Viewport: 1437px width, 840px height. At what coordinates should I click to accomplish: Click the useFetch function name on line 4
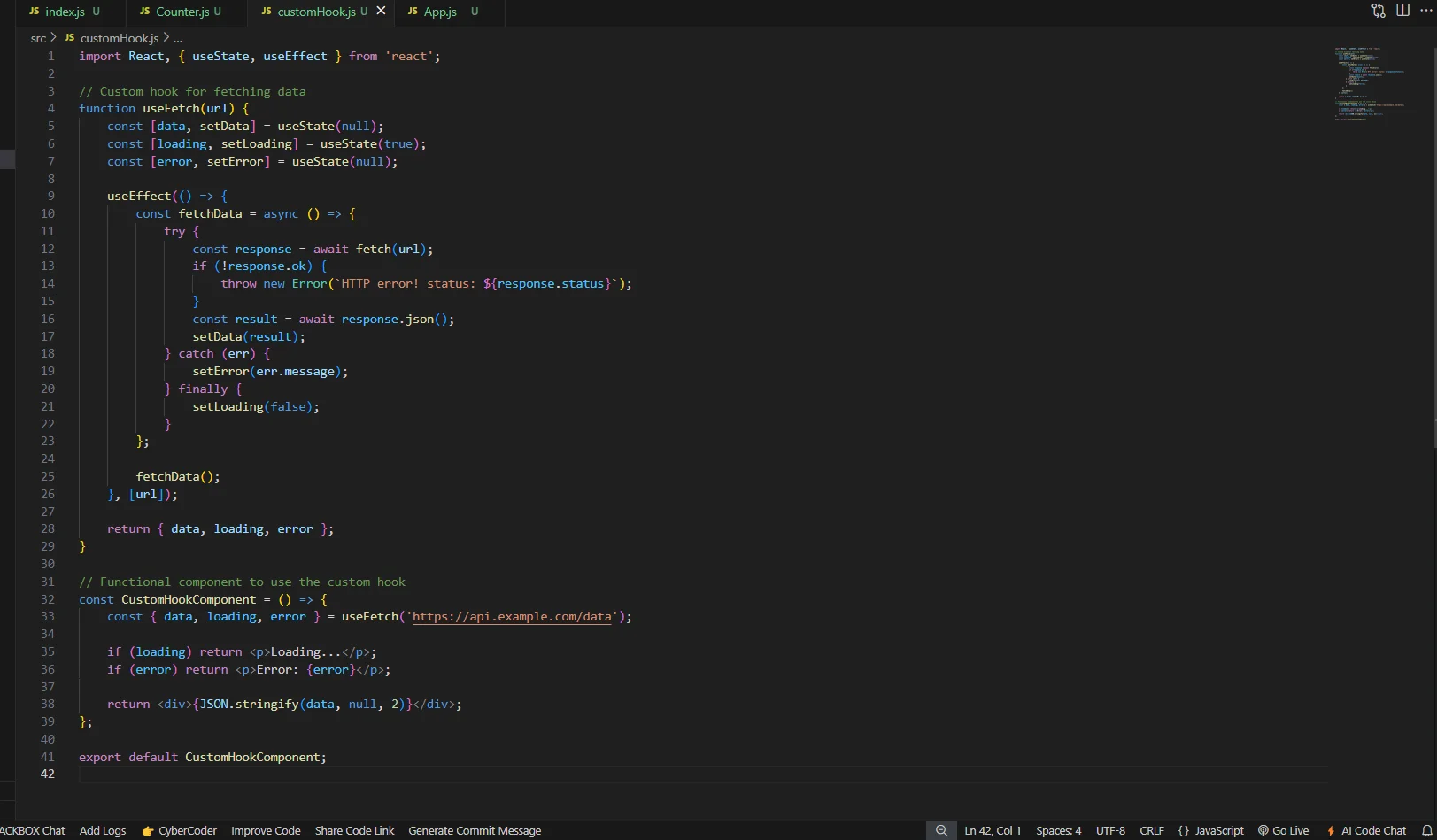(171, 108)
